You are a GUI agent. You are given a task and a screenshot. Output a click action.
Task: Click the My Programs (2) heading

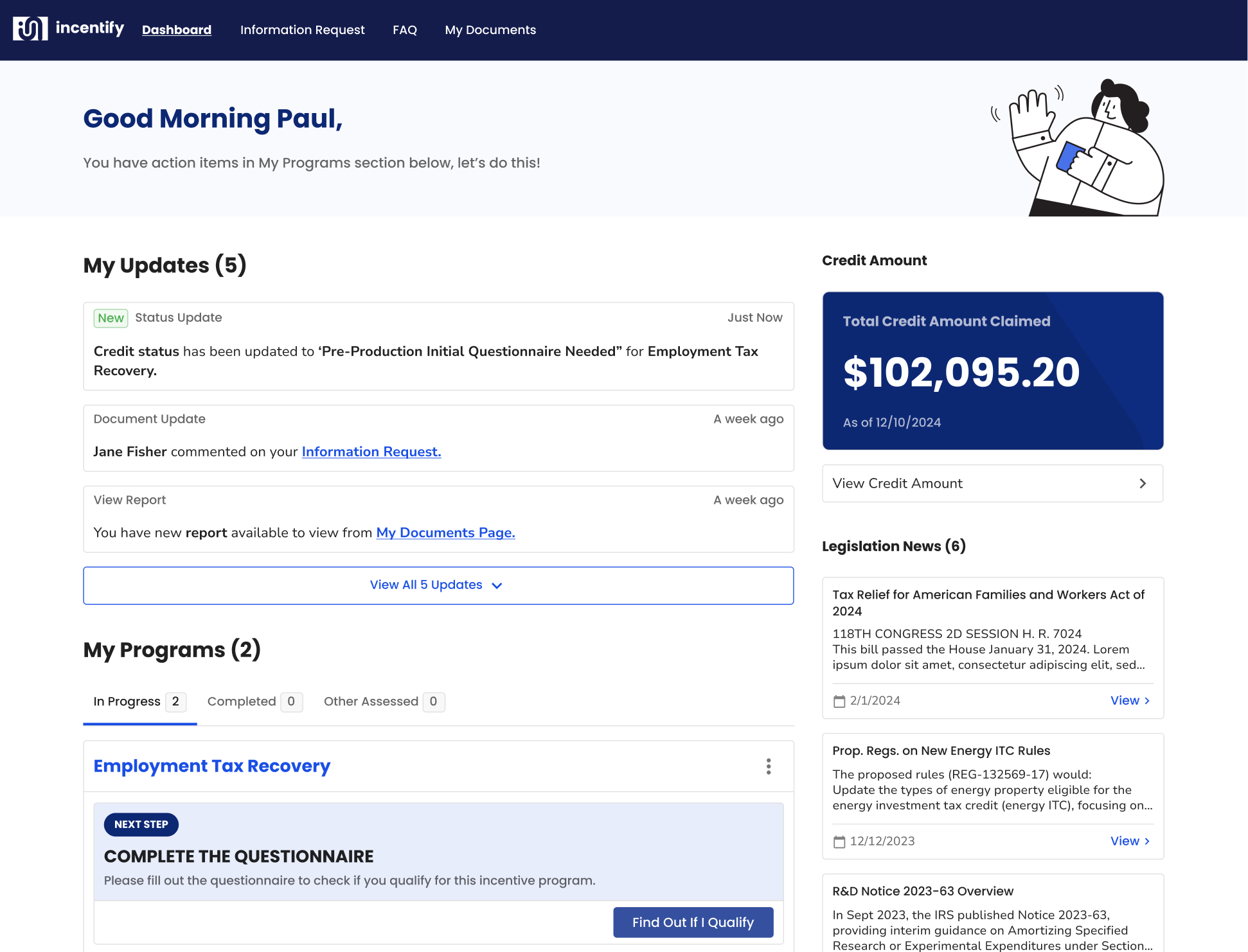tap(172, 650)
